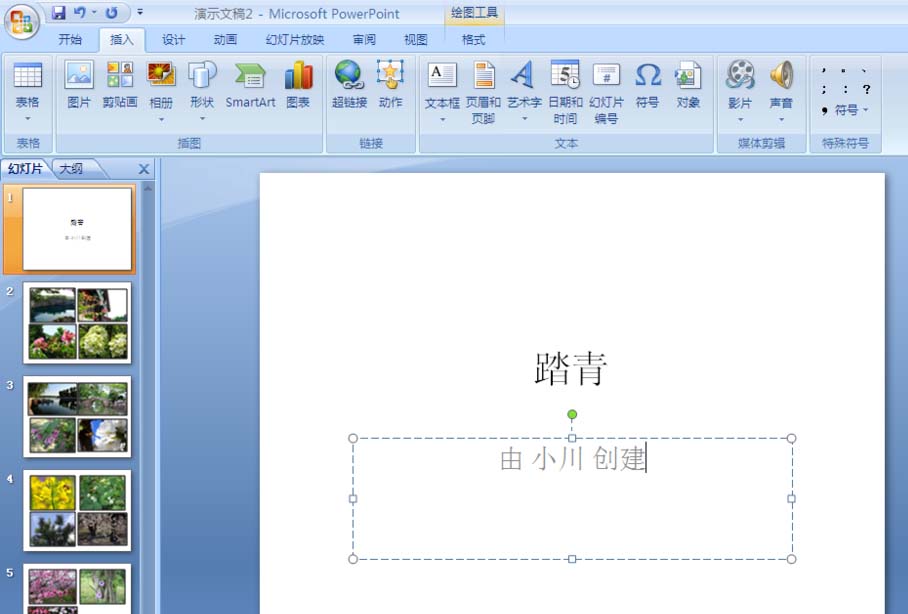The image size is (908, 614).
Task: Switch to the 大纲 outline pane tab
Action: (71, 169)
